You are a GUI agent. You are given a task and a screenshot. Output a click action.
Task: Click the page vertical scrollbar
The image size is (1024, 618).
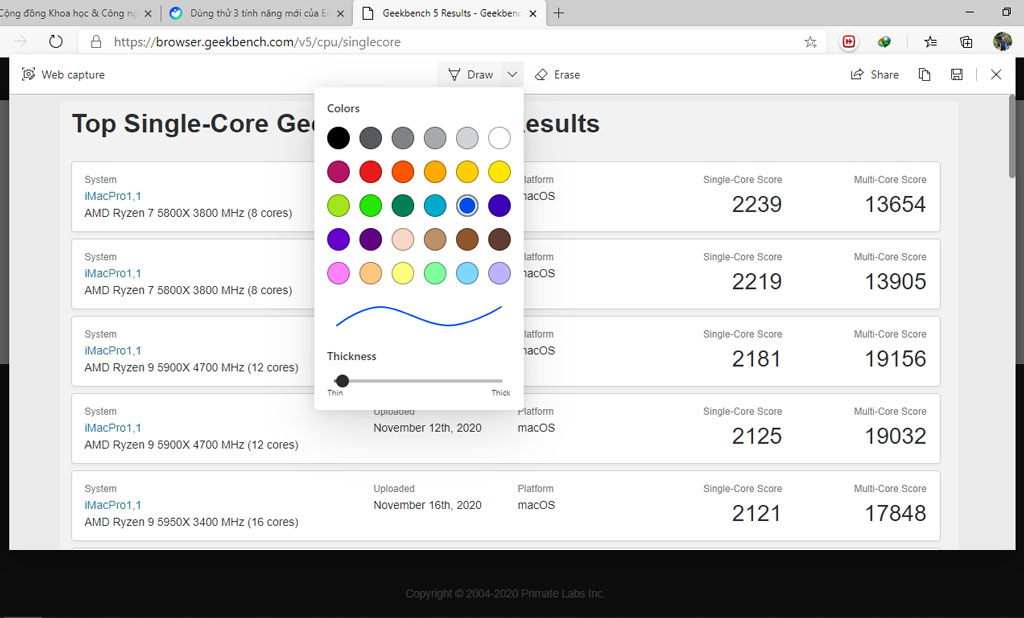click(1013, 136)
